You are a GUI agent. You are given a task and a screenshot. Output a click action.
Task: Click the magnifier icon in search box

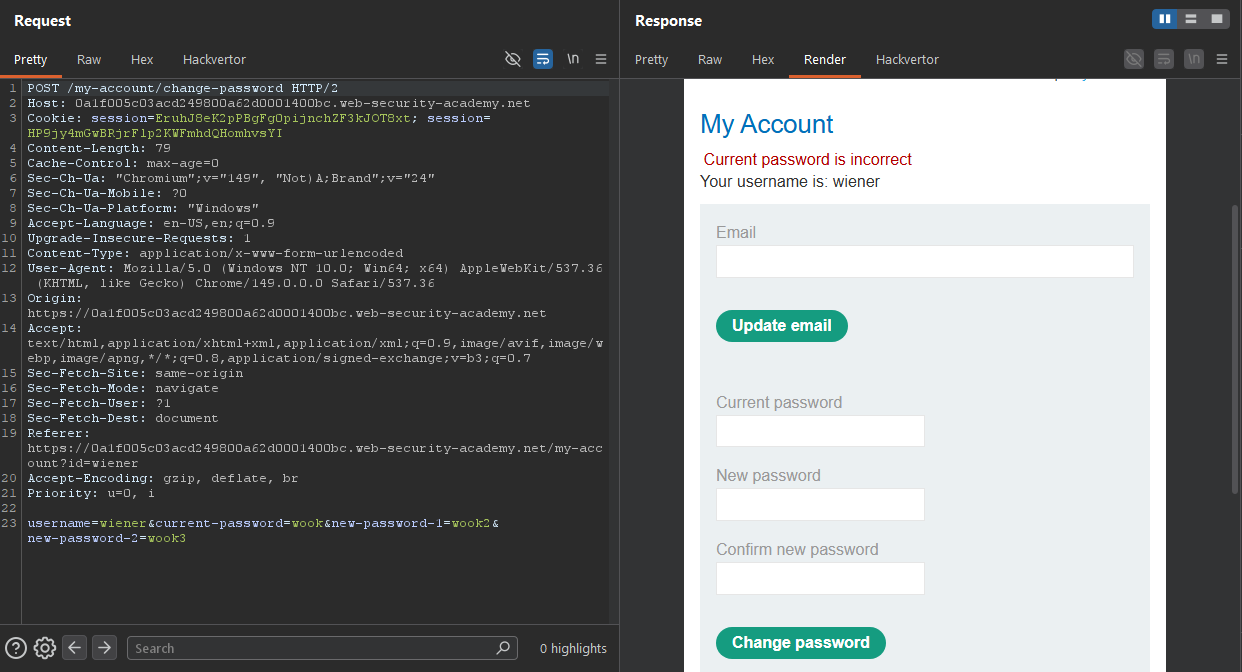[x=504, y=648]
